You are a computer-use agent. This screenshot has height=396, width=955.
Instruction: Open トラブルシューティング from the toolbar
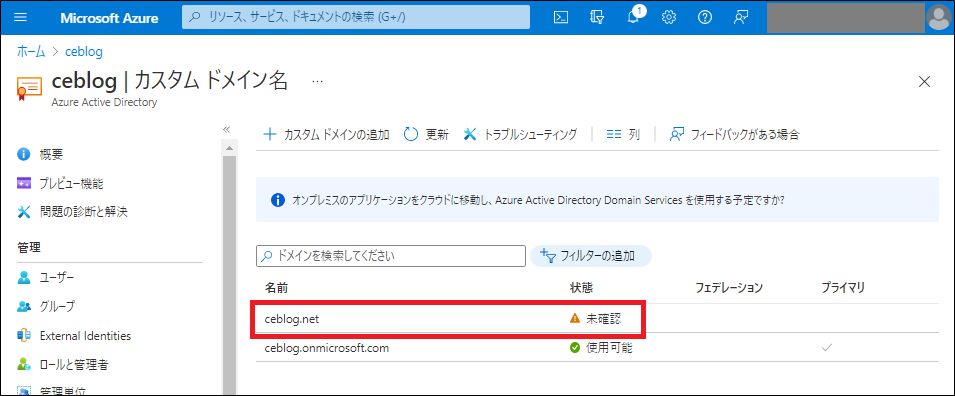click(x=520, y=135)
